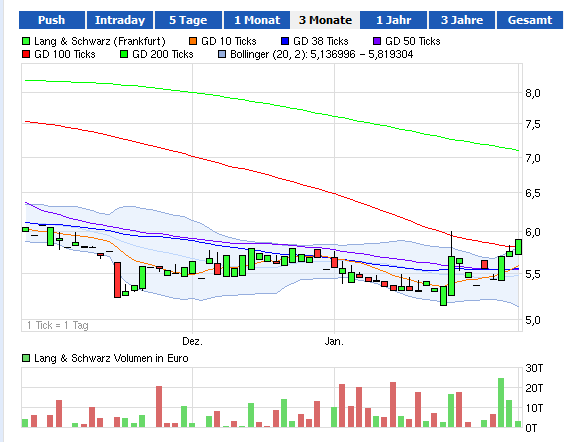Image resolution: width=565 pixels, height=442 pixels.
Task: Click the 'GD 100 Ticks' legend label
Action: point(65,54)
